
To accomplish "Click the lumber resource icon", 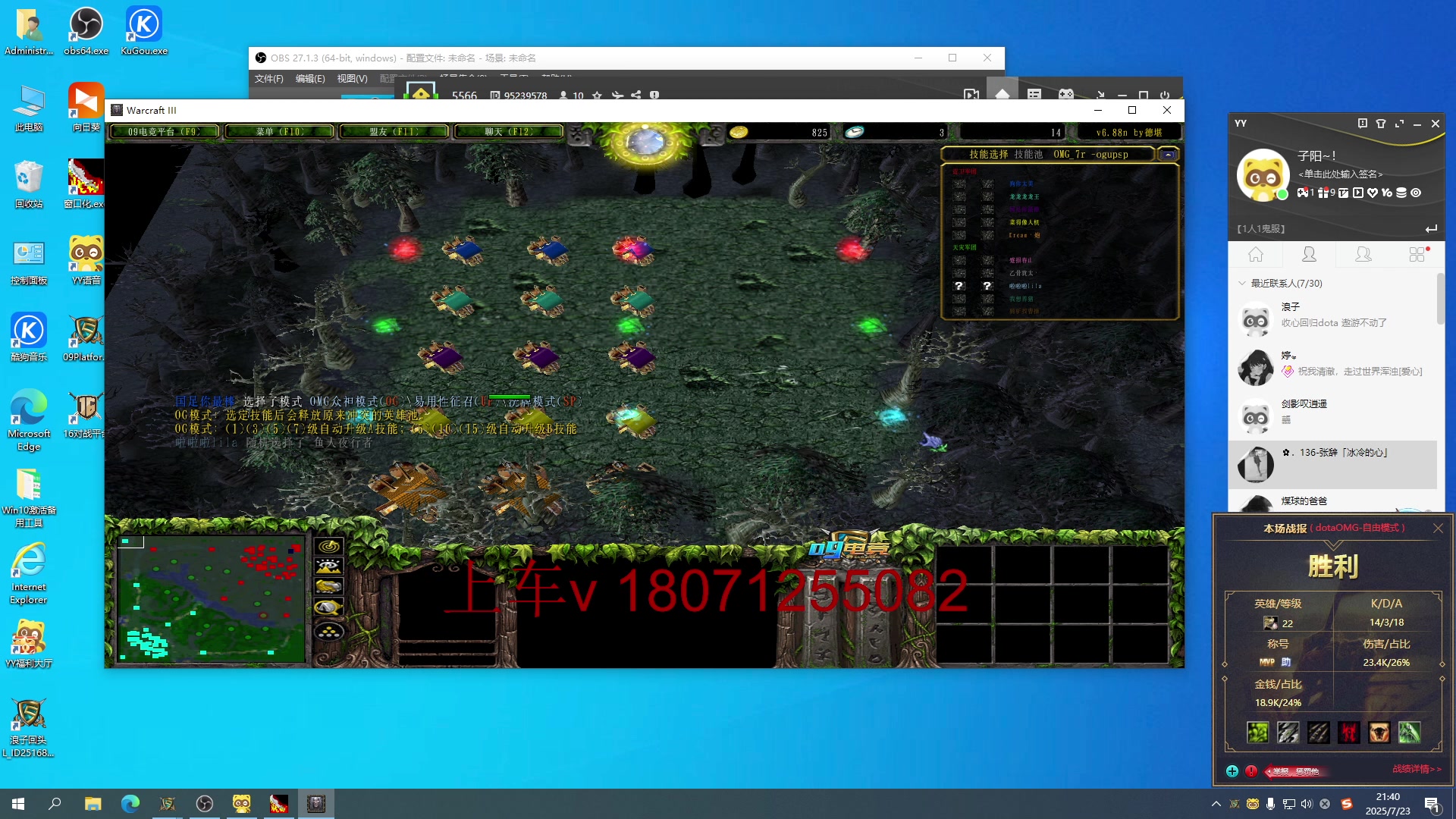I will (855, 132).
